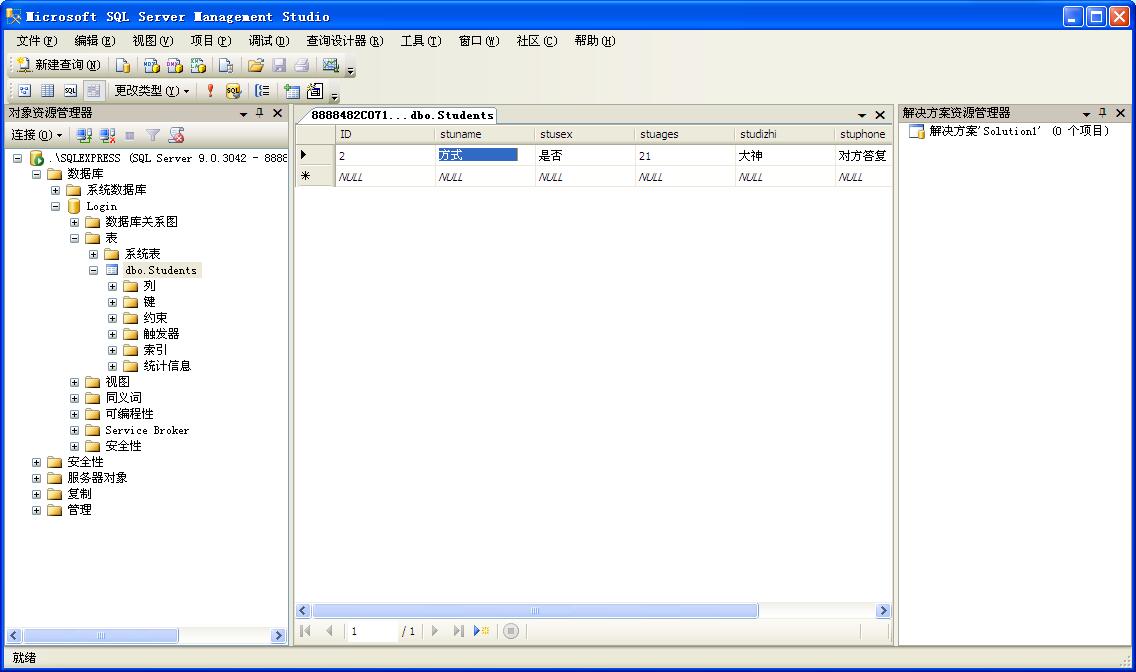Click the funnel filter icon
Viewport: 1136px width, 672px height.
point(153,135)
